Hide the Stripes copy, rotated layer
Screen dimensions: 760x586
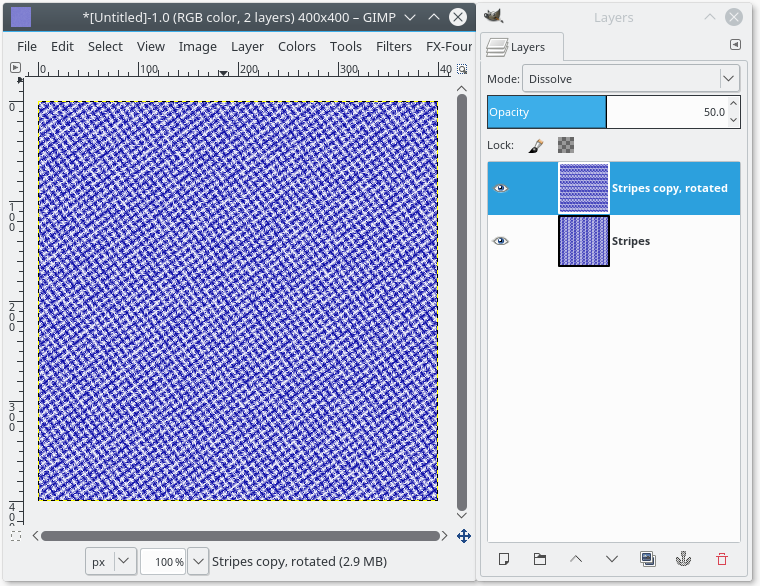pyautogui.click(x=501, y=188)
